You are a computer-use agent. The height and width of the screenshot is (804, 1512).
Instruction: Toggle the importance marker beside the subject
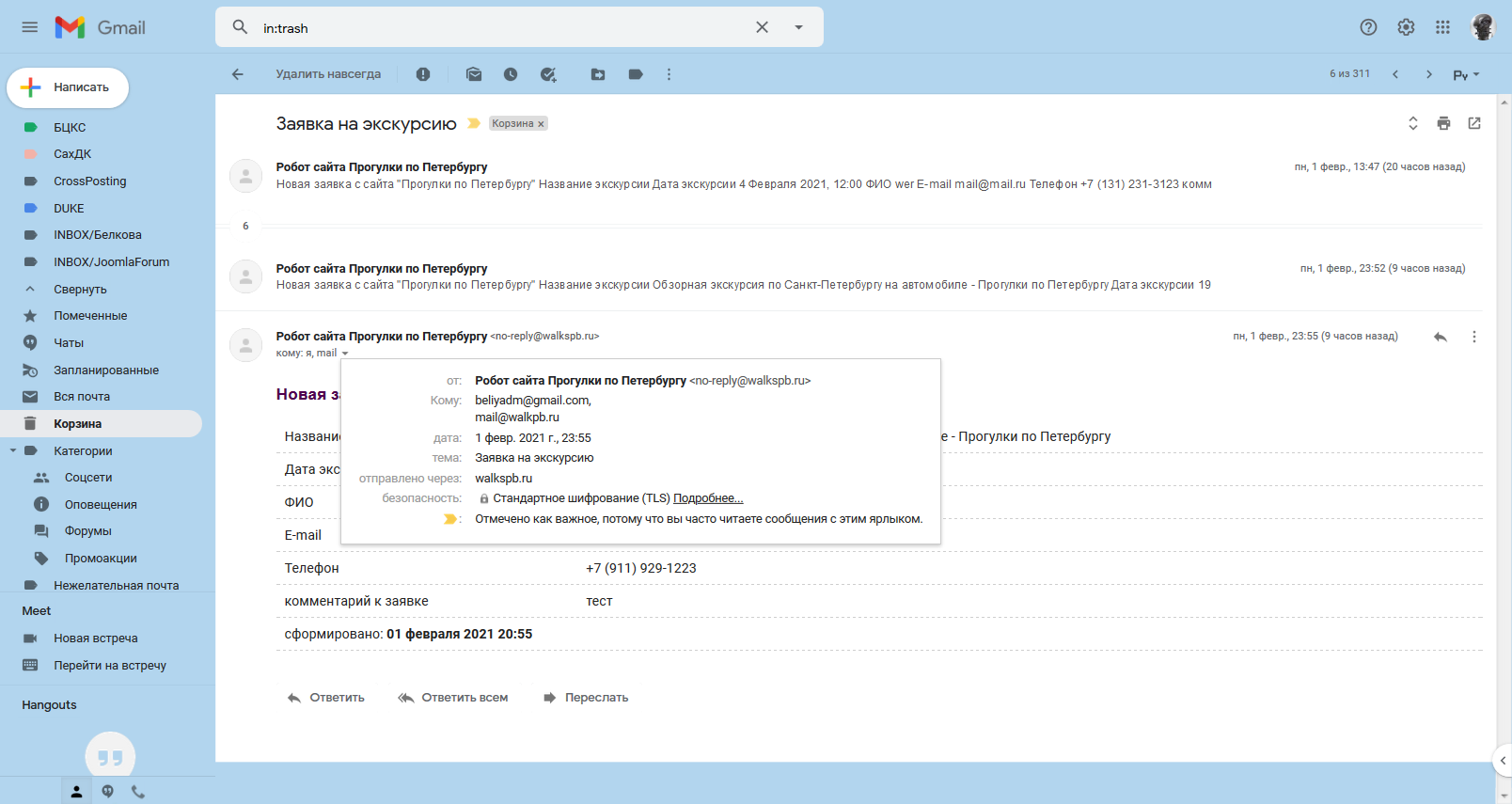[x=474, y=123]
